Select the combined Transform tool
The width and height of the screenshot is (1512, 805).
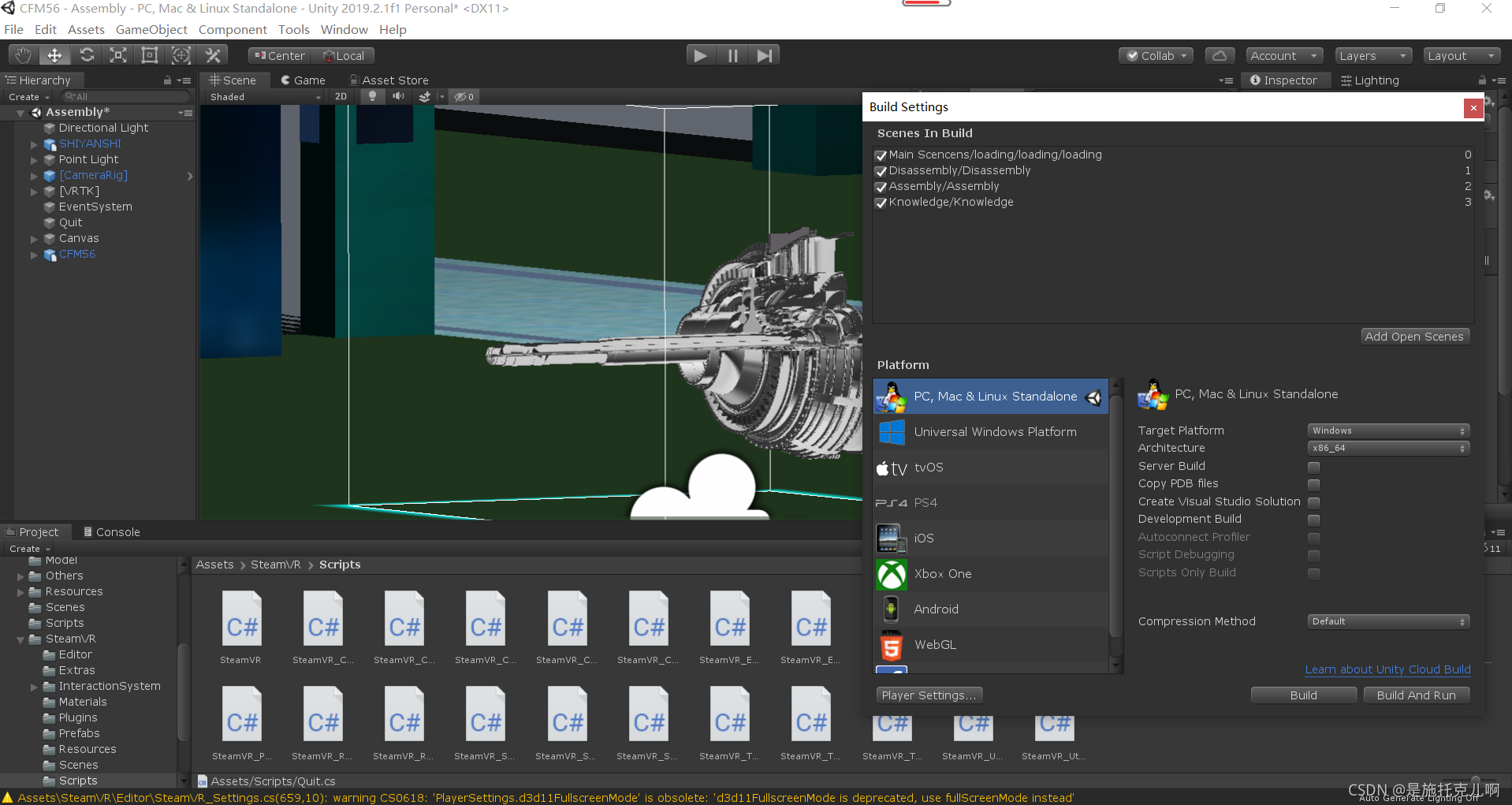(181, 55)
